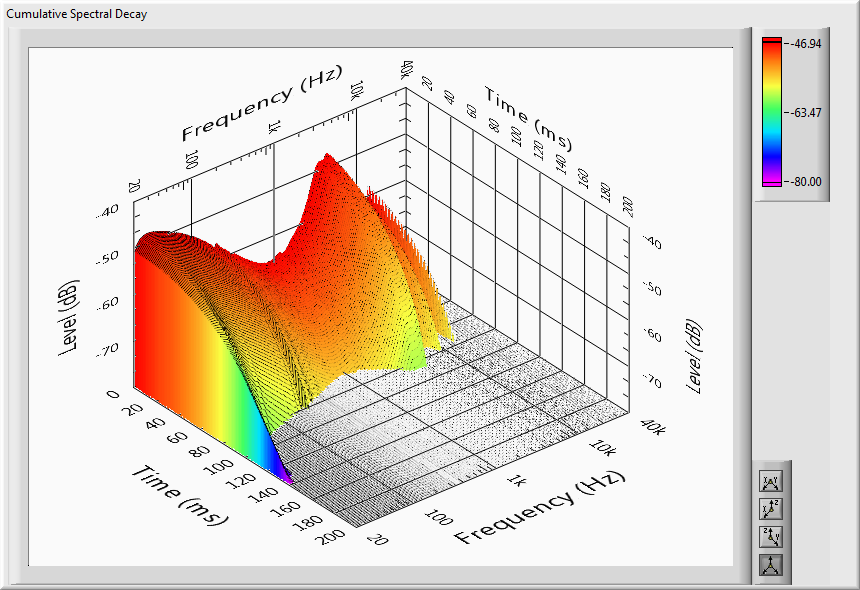This screenshot has height=590, width=860.
Task: Click the Cumulative Spectral Decay title label
Action: [x=77, y=14]
